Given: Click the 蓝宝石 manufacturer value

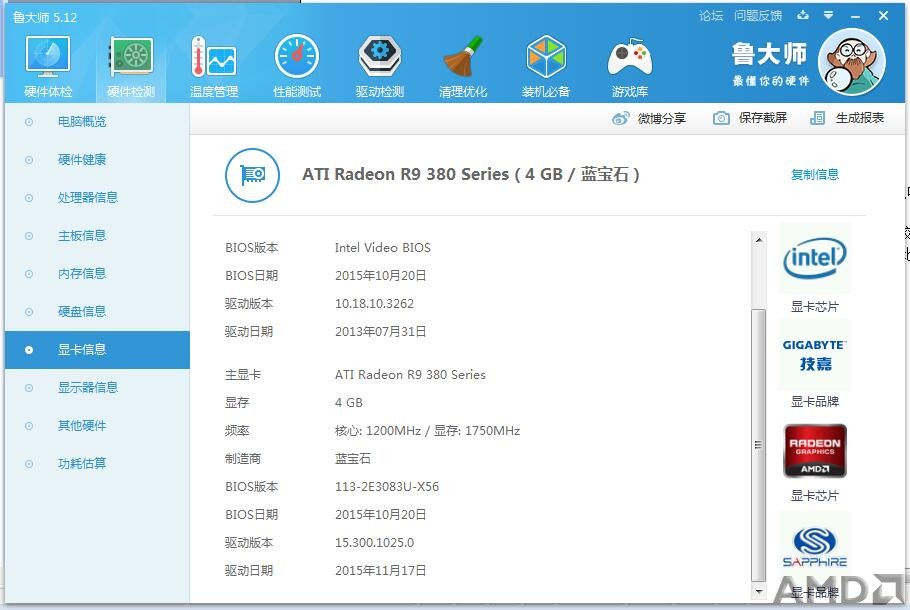Looking at the screenshot, I should (353, 459).
